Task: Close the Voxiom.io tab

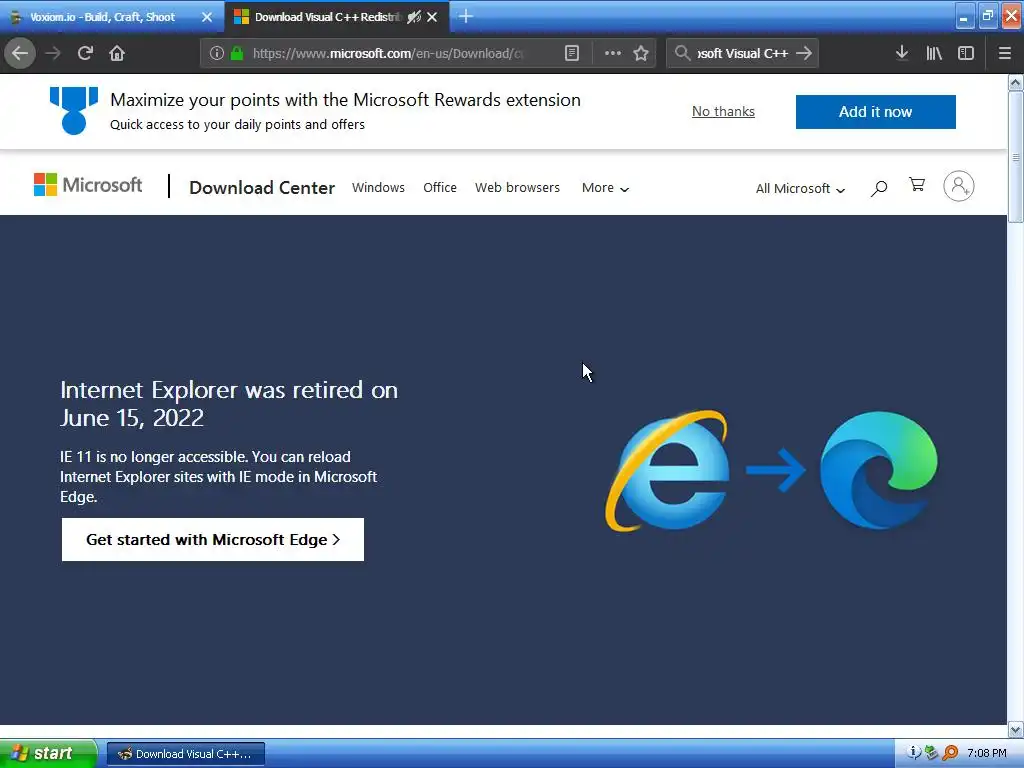Action: pyautogui.click(x=207, y=17)
